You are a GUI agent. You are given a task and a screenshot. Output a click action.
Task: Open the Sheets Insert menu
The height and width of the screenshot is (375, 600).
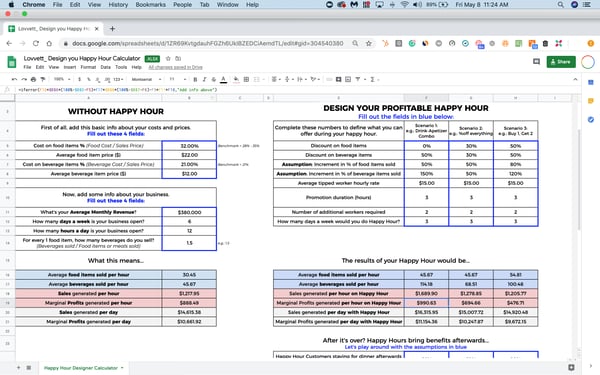pos(70,67)
